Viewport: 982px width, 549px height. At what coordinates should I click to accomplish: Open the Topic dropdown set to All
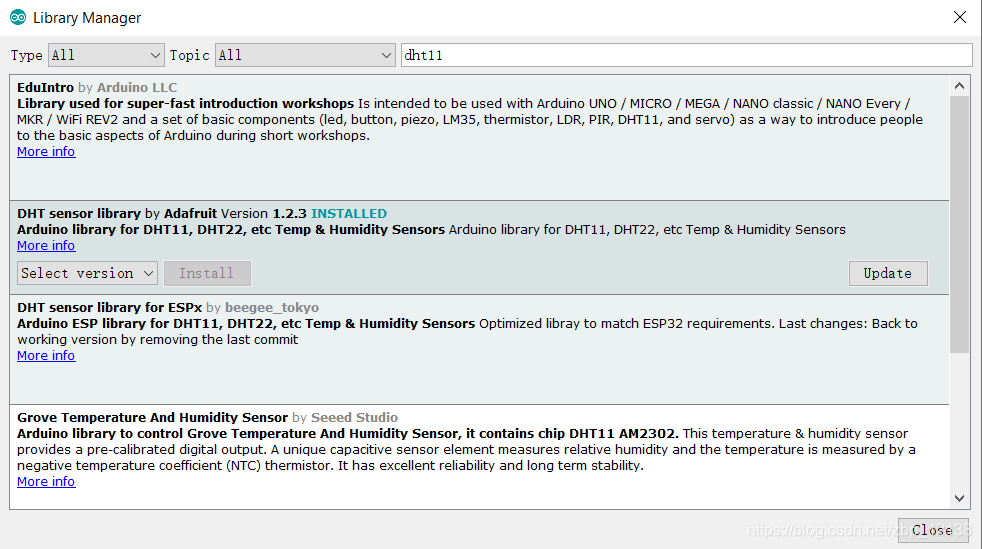point(305,55)
